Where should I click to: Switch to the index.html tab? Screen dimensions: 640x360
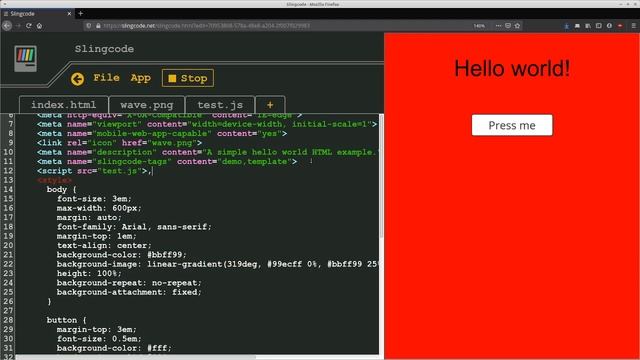click(64, 105)
